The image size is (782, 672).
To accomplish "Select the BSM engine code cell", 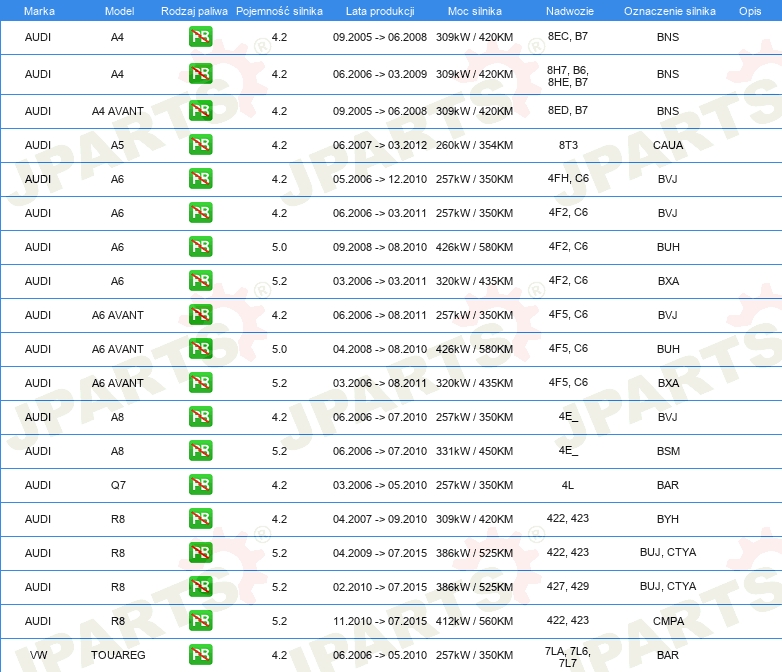I will pos(668,451).
